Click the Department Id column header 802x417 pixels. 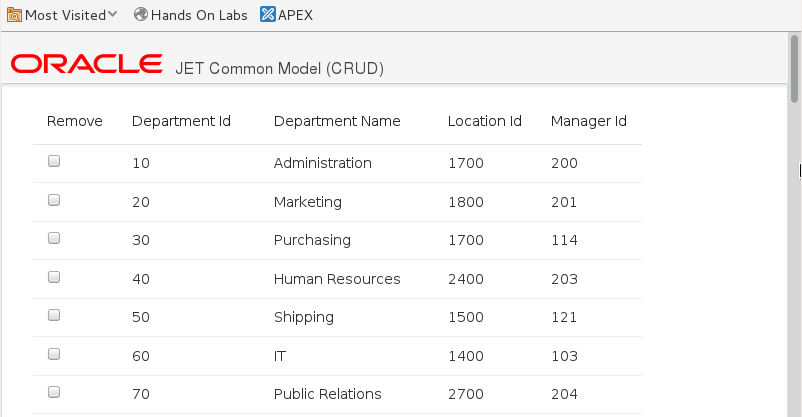click(x=181, y=121)
